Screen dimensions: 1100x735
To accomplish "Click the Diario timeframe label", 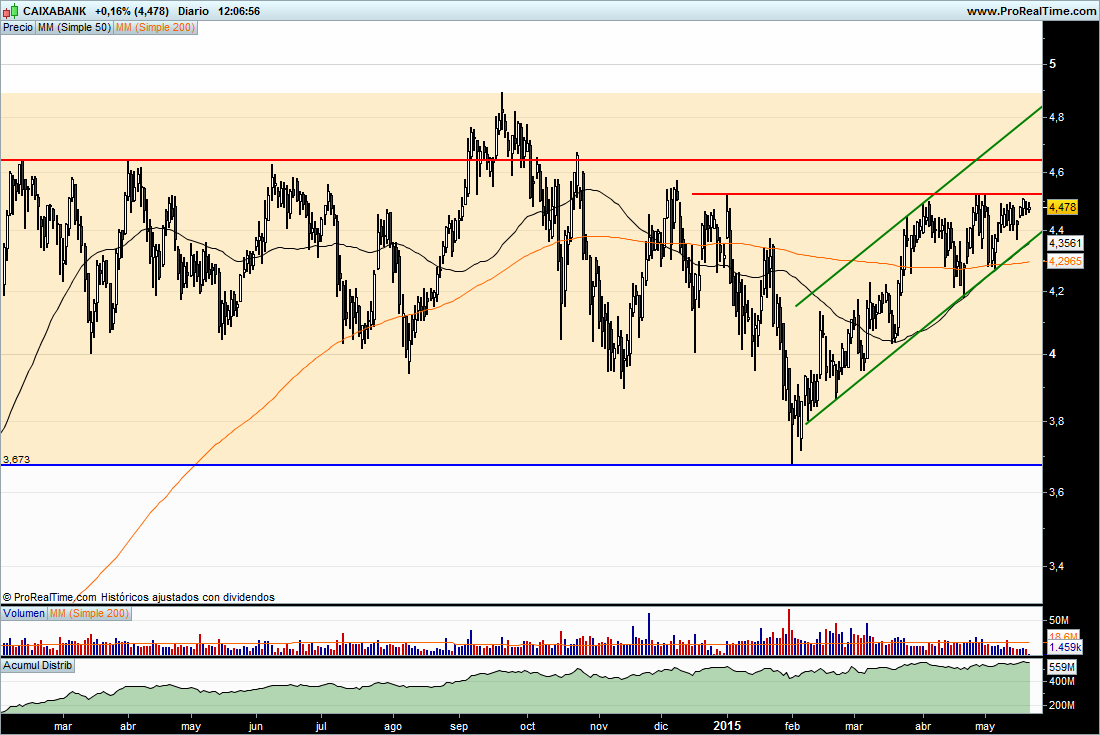I will tap(194, 11).
